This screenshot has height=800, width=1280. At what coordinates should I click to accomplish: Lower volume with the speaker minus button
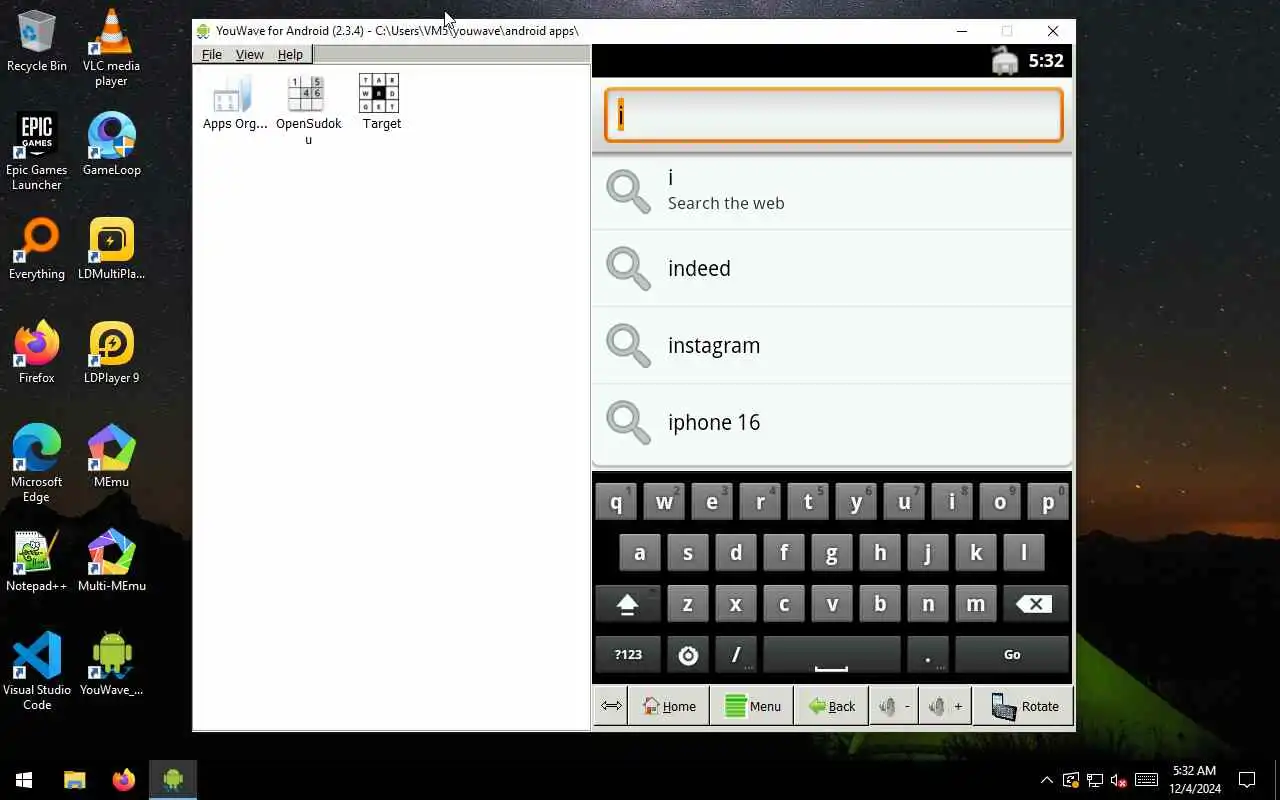pyautogui.click(x=894, y=706)
